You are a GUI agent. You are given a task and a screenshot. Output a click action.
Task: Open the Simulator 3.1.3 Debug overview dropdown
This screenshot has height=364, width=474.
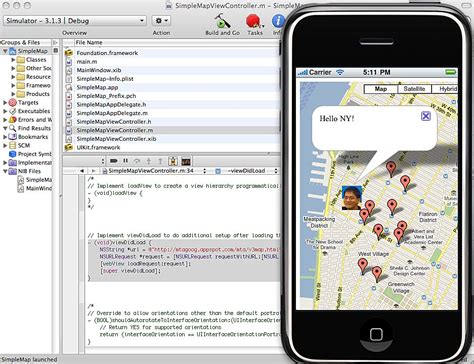(75, 21)
